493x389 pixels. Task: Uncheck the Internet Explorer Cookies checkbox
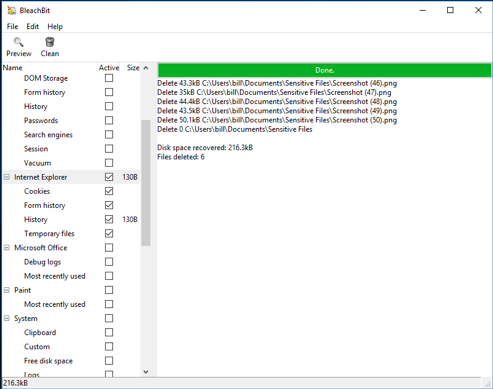[109, 191]
